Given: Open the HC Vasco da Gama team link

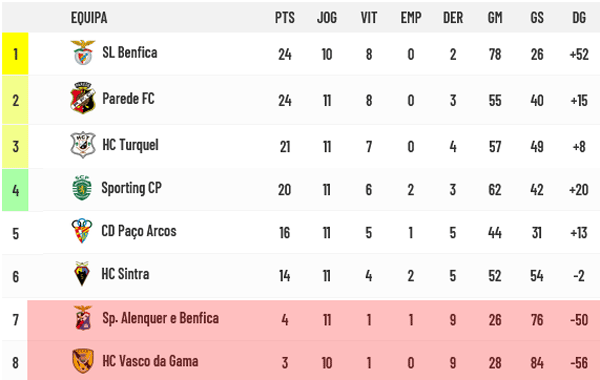Looking at the screenshot, I should coord(150,361).
